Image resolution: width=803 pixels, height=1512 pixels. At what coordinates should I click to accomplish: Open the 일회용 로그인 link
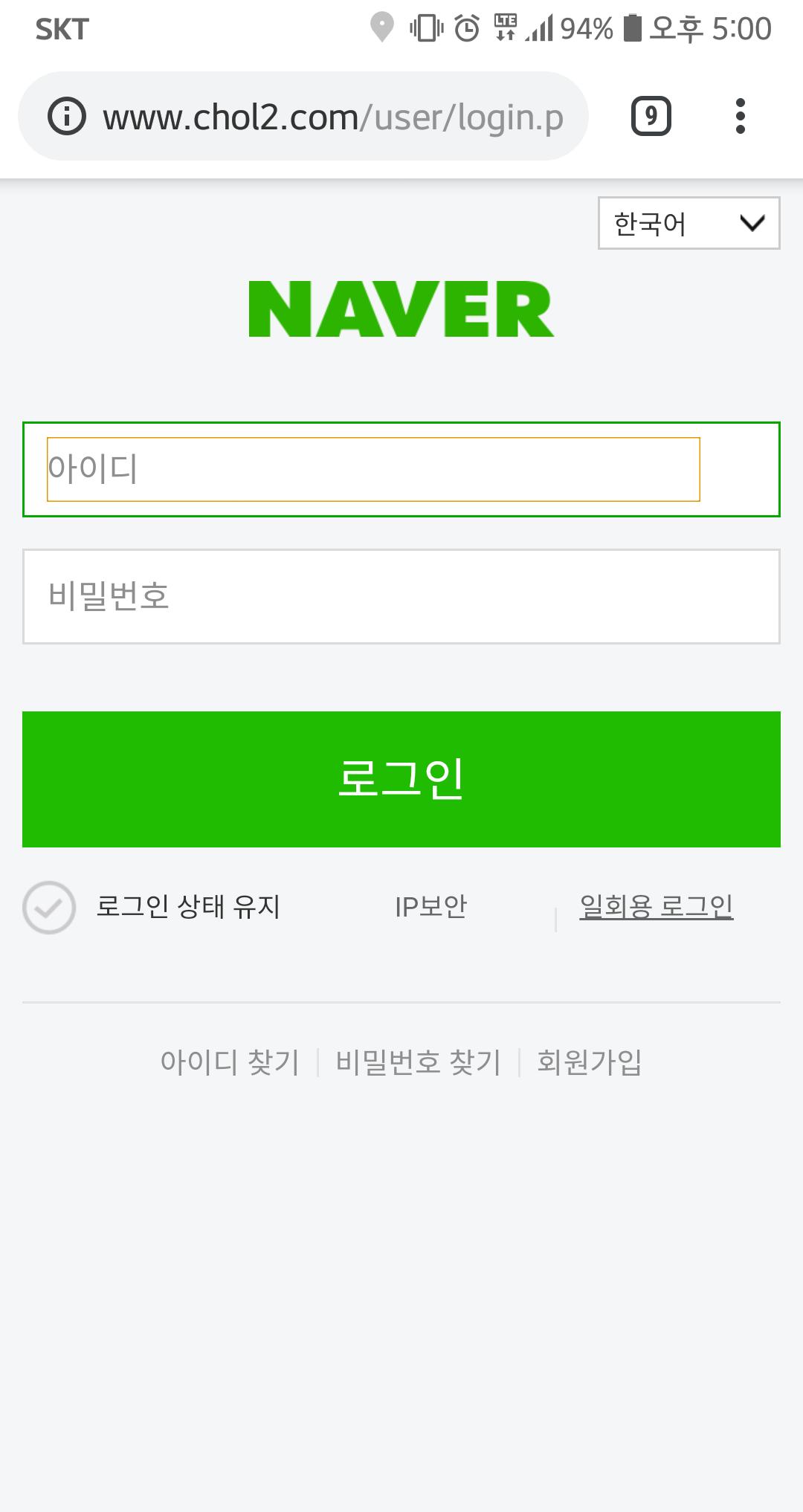coord(656,907)
